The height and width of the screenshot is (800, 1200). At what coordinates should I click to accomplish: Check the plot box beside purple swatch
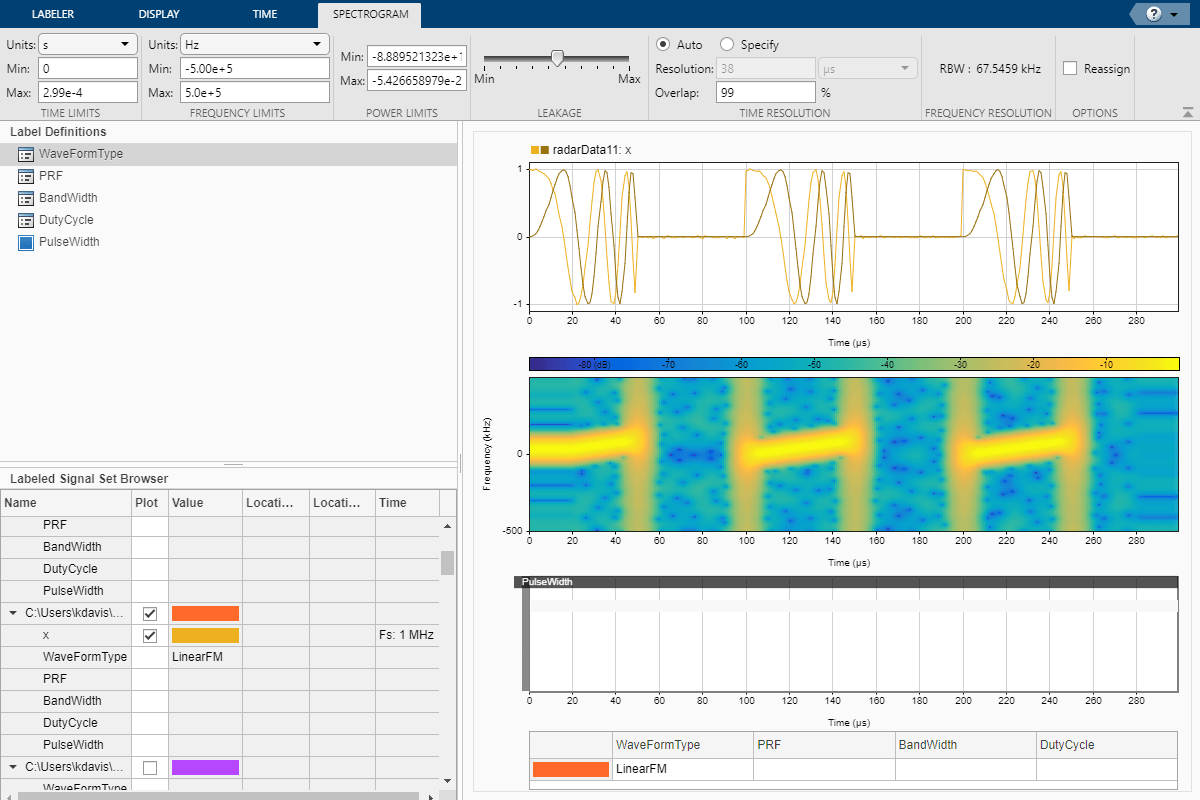coord(150,767)
